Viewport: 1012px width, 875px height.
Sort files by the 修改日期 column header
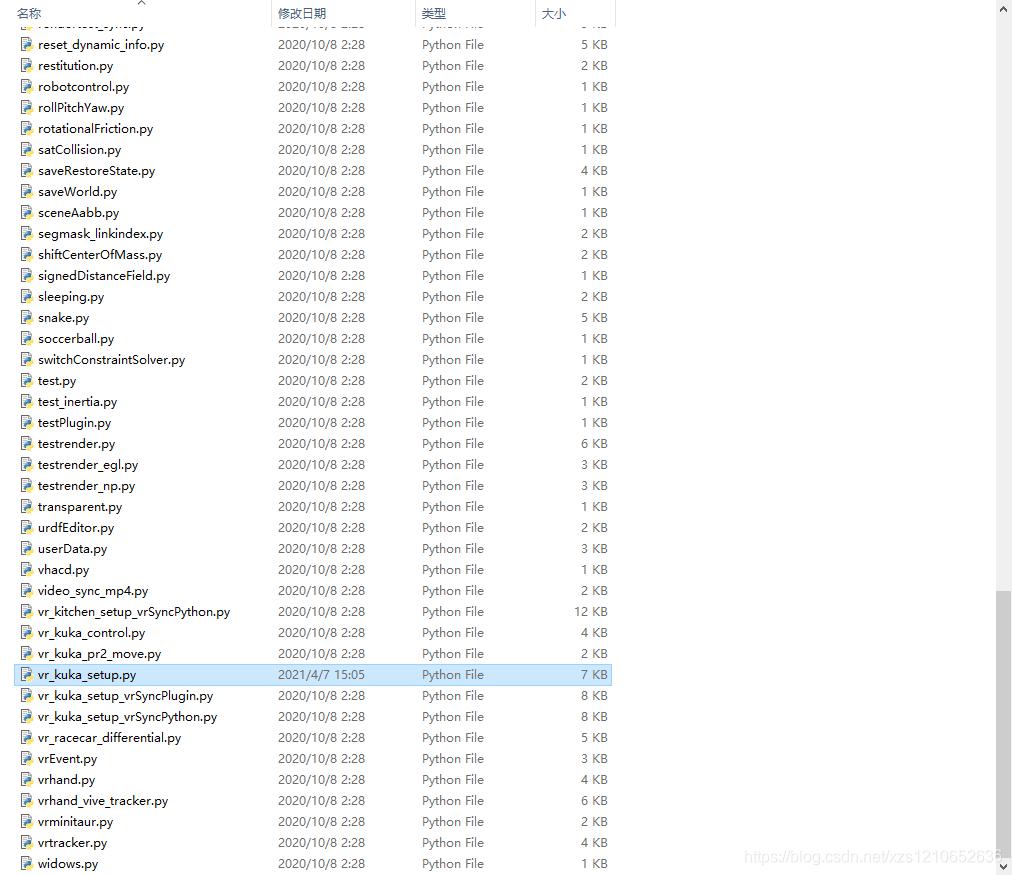302,13
